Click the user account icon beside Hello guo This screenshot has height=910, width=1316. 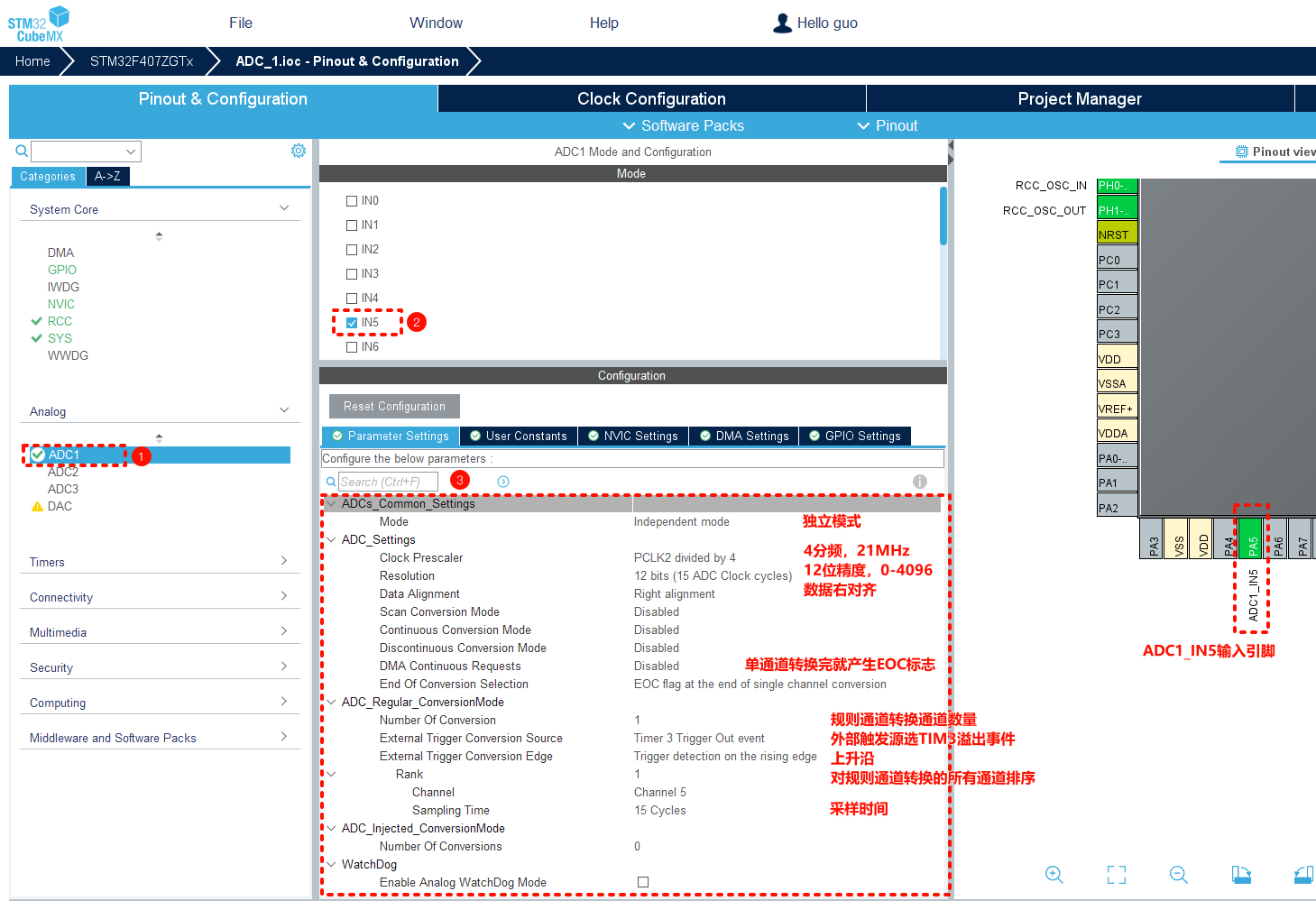click(x=782, y=23)
